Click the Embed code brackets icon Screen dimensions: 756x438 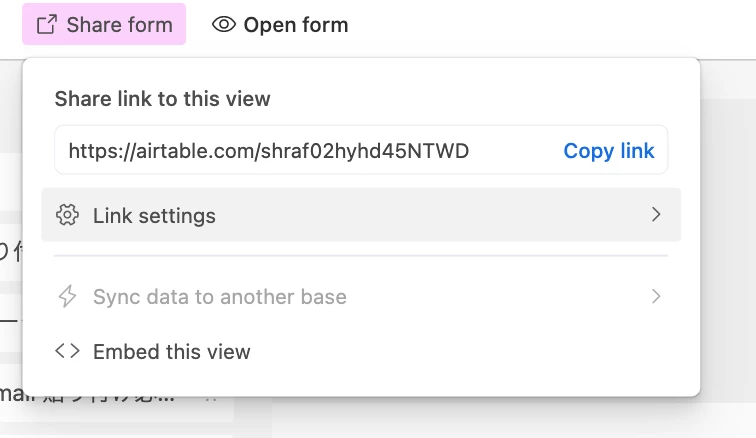coord(67,351)
